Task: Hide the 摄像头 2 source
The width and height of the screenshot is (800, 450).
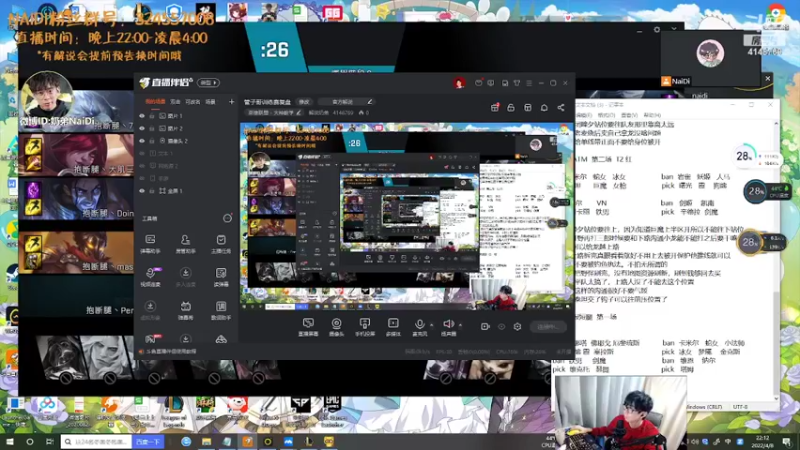Action: (142, 141)
